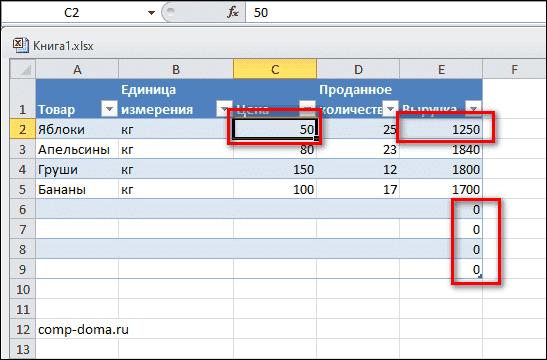Click the 0 value in row 8

coord(476,249)
